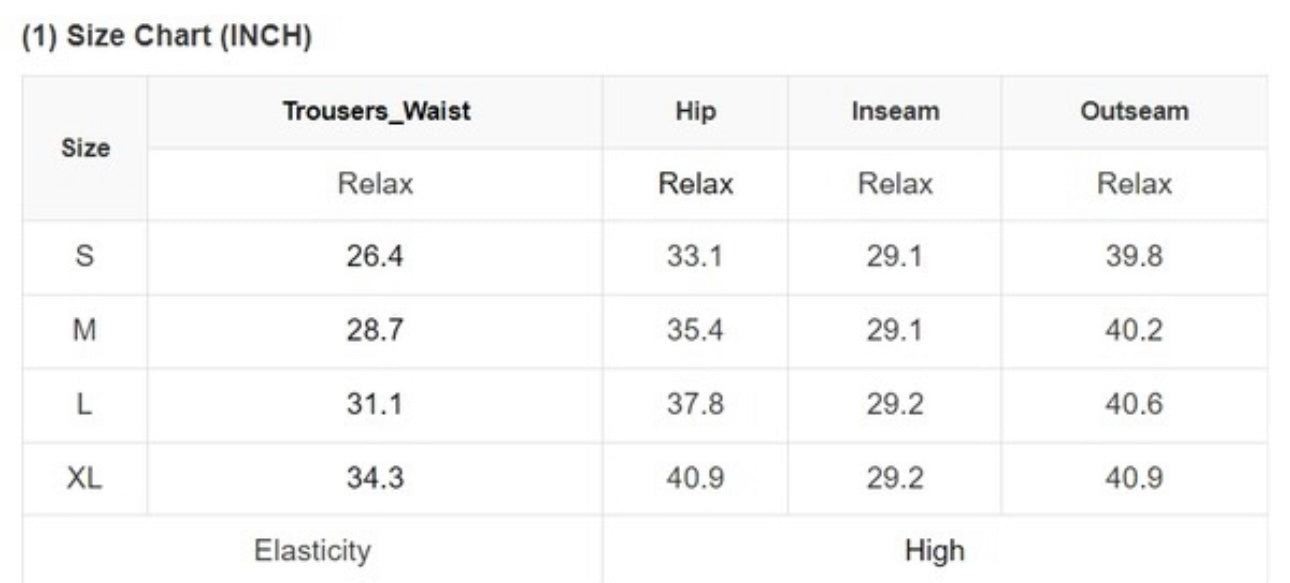Click the Size Chart (INCH) heading
The height and width of the screenshot is (583, 1290).
(x=167, y=38)
